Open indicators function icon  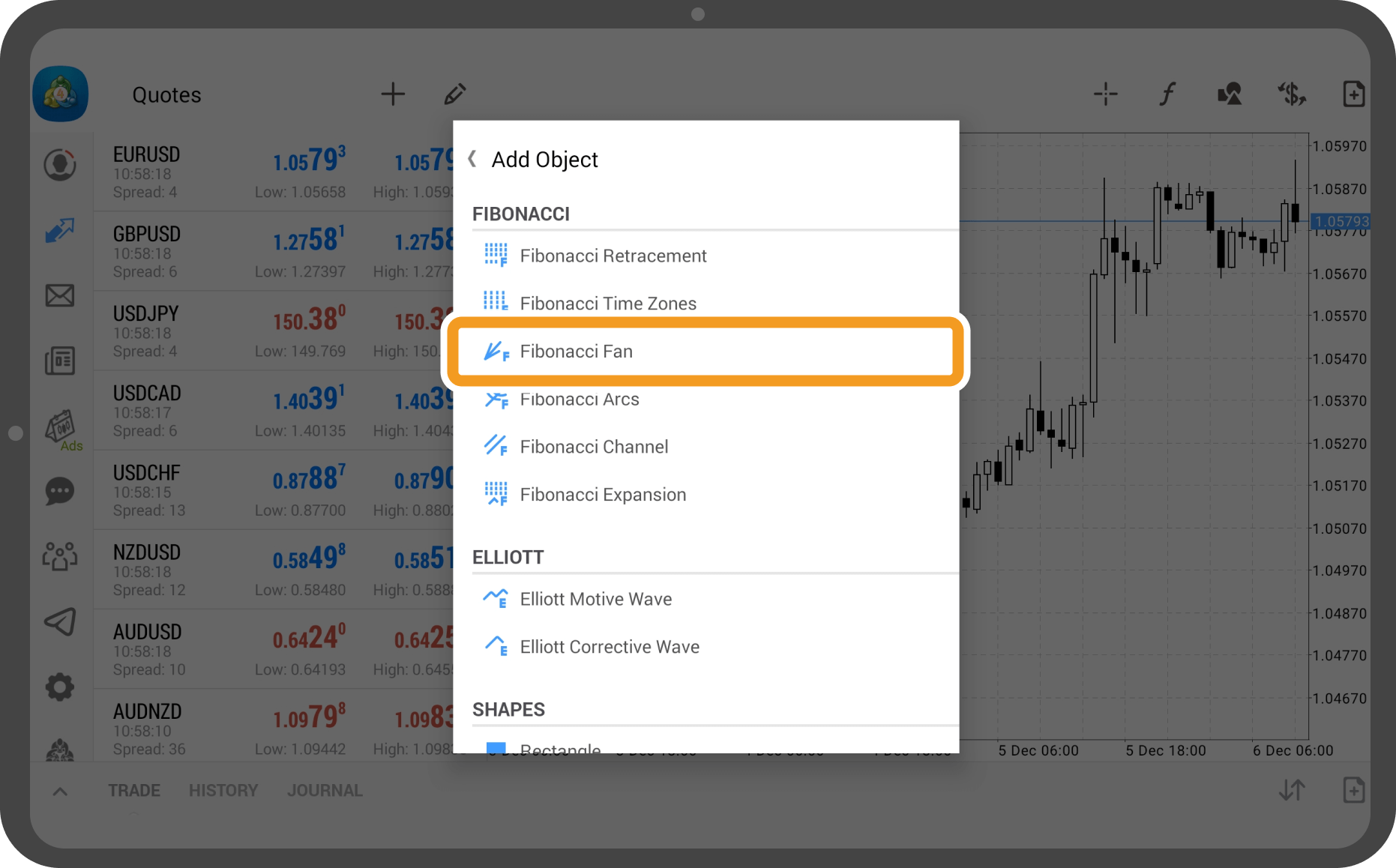click(x=1167, y=94)
